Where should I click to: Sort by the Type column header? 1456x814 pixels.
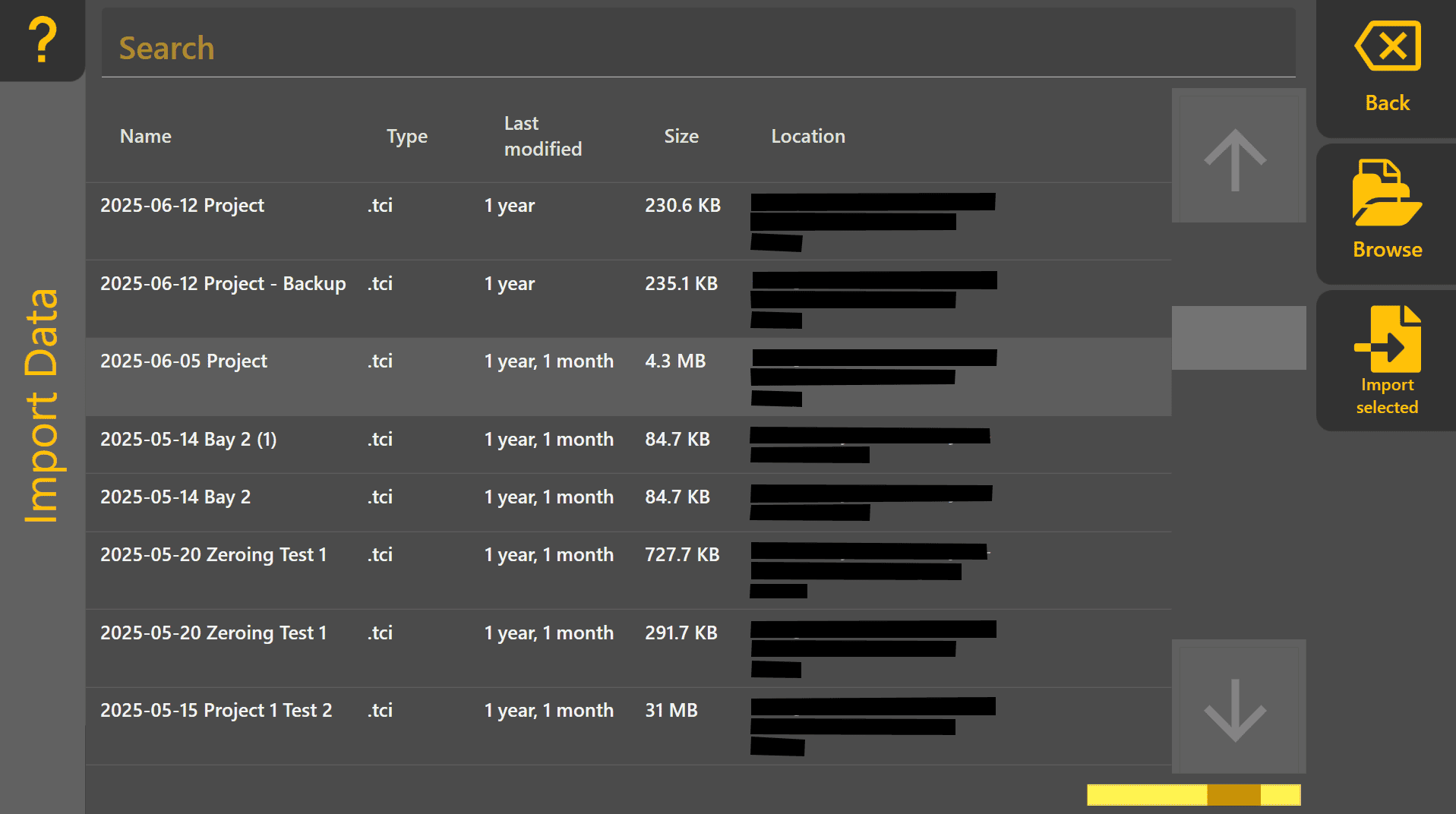pos(407,136)
